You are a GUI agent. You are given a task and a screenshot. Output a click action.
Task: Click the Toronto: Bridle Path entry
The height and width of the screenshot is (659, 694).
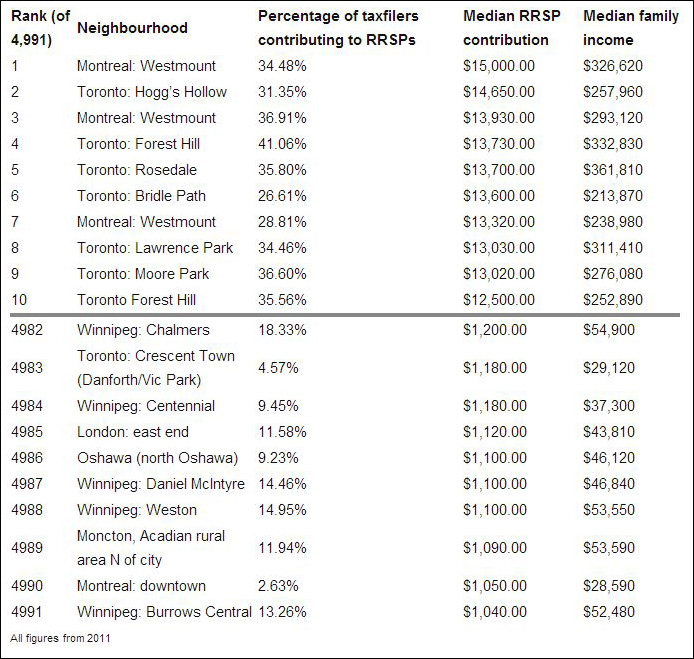pyautogui.click(x=141, y=196)
